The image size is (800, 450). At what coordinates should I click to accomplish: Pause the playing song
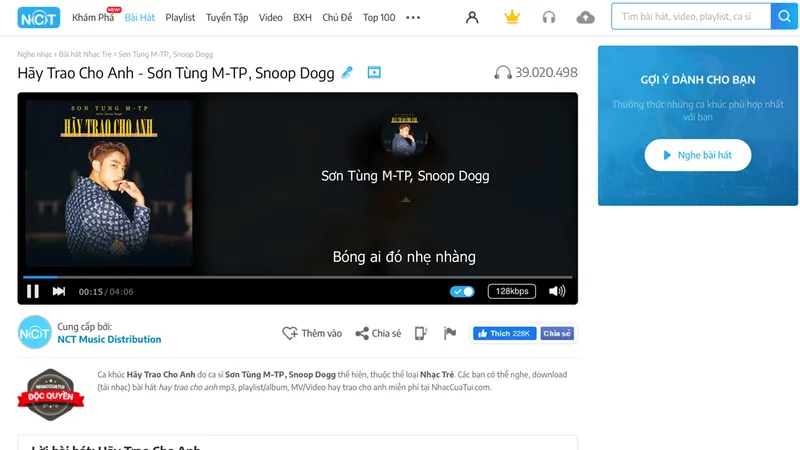pos(33,291)
